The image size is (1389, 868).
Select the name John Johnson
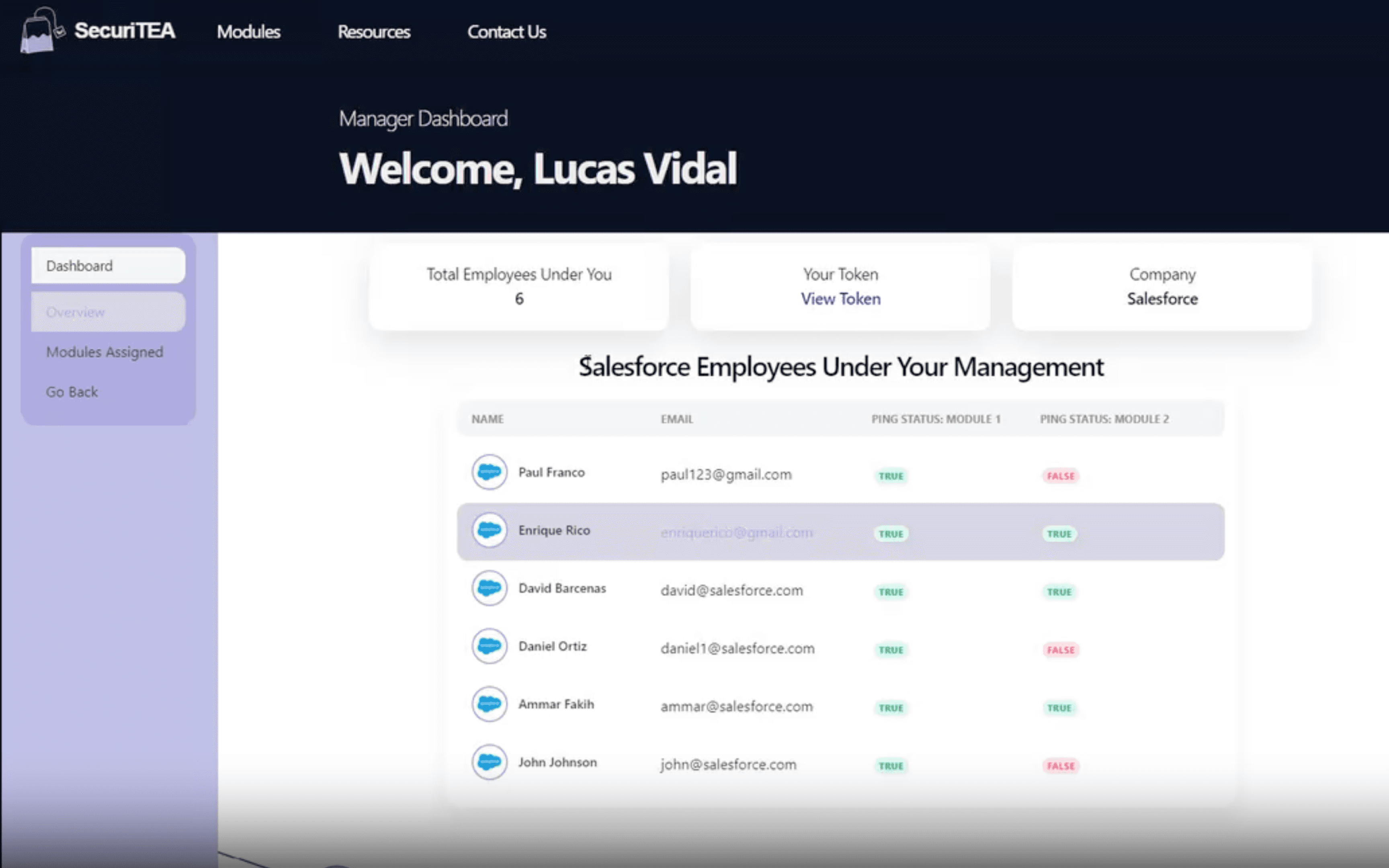coord(557,762)
